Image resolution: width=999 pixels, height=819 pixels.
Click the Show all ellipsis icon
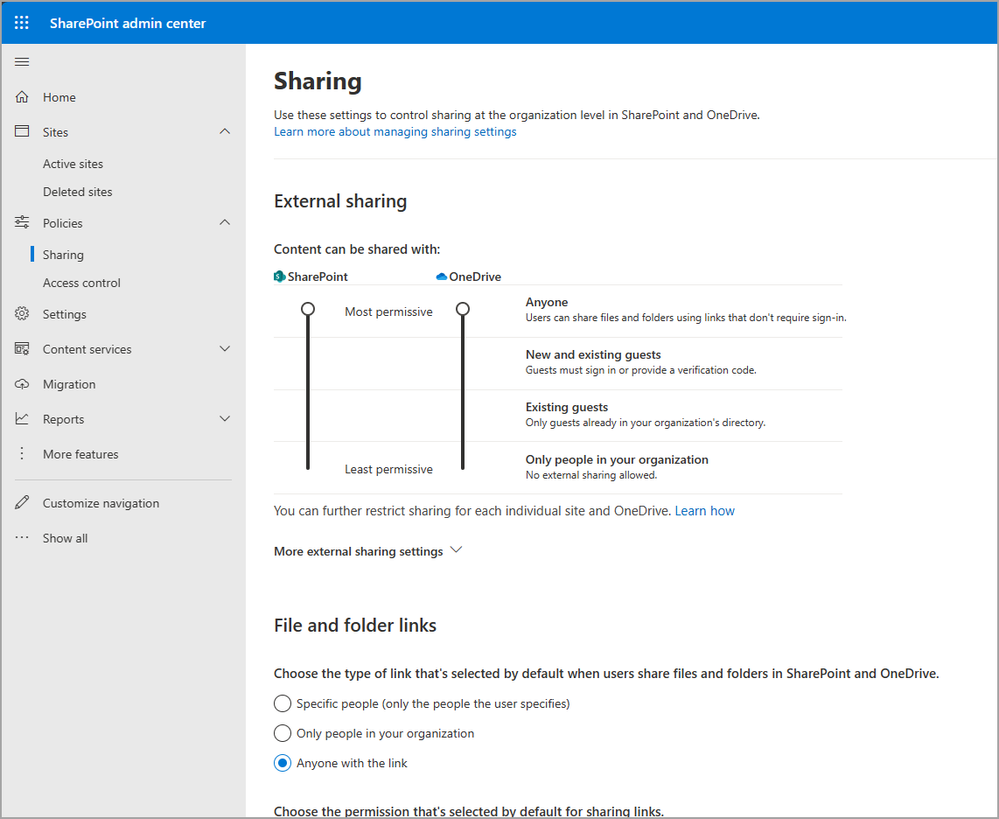point(22,537)
